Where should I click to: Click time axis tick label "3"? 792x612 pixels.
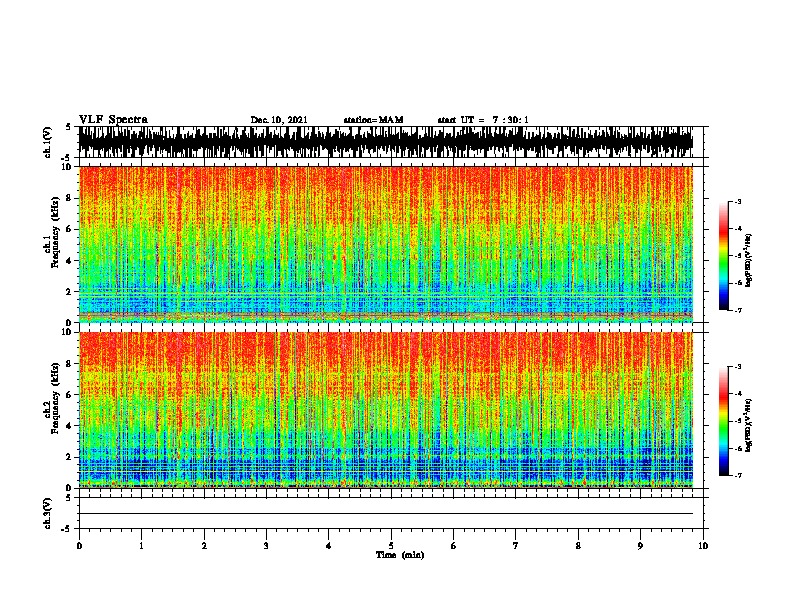266,545
